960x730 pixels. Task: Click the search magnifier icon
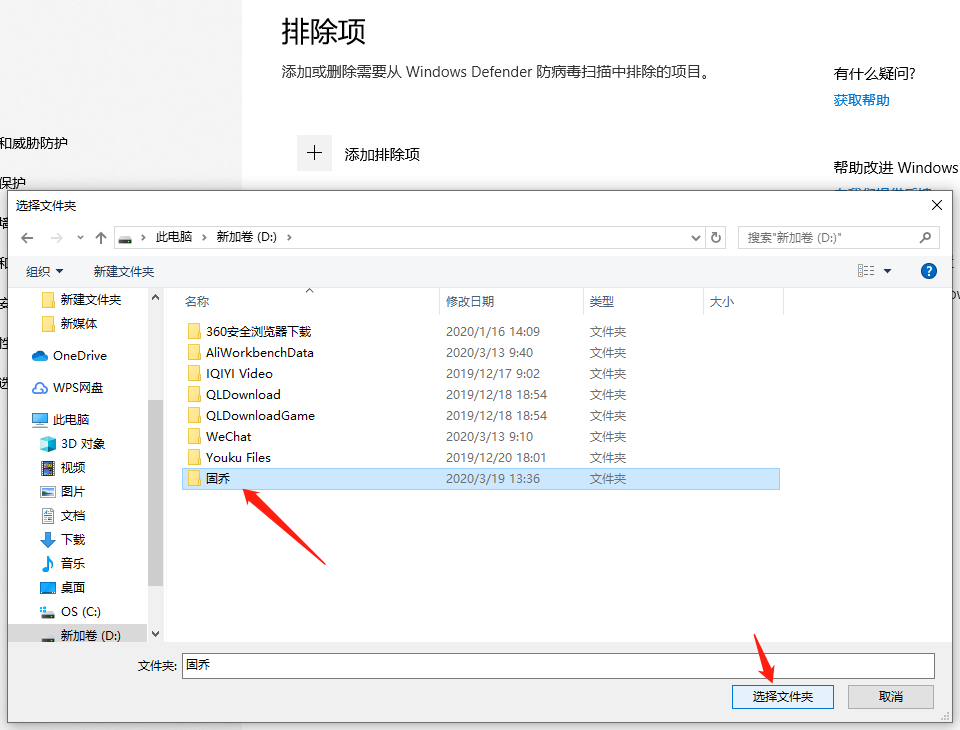tap(926, 238)
